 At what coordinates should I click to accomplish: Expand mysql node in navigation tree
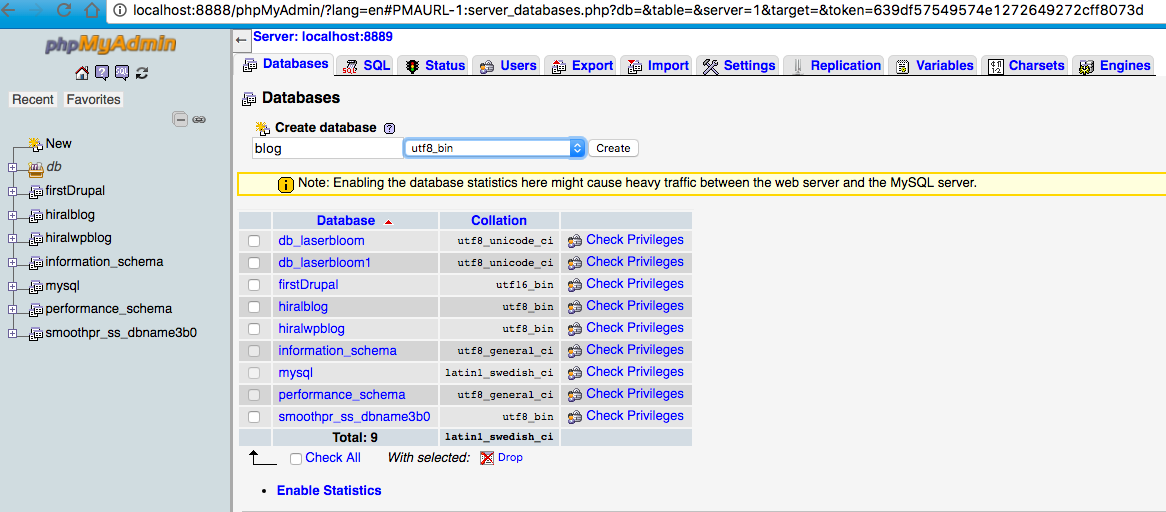click(12, 286)
